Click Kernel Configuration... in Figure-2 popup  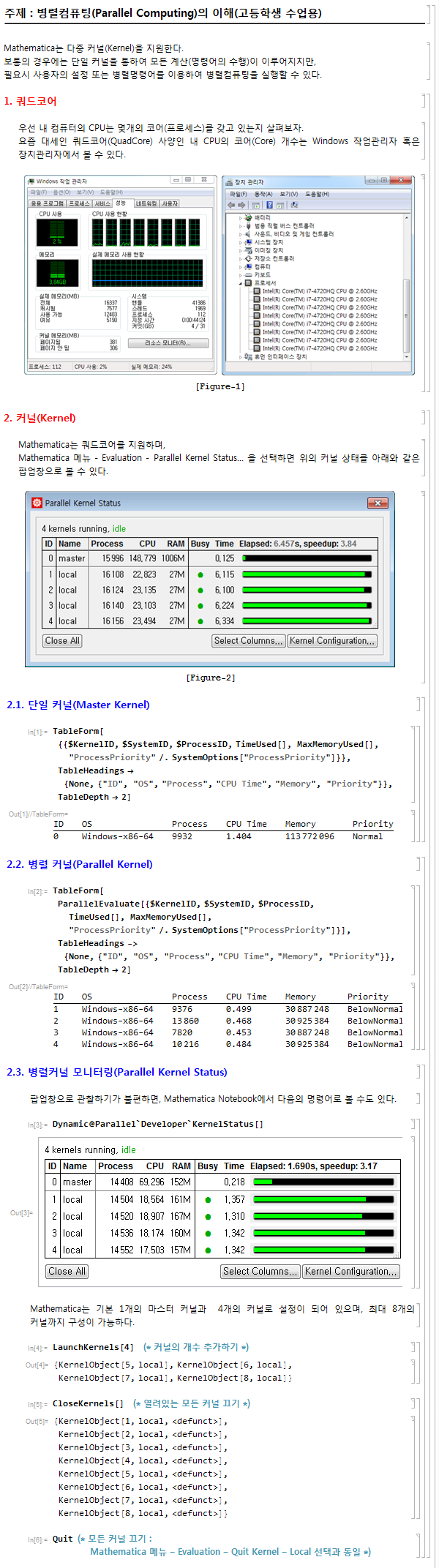click(332, 640)
